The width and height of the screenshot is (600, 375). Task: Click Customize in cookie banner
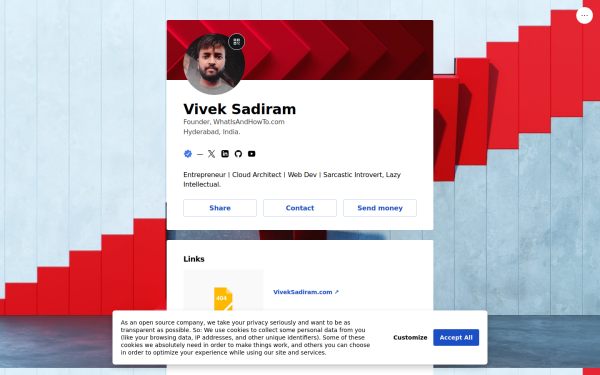coord(410,338)
